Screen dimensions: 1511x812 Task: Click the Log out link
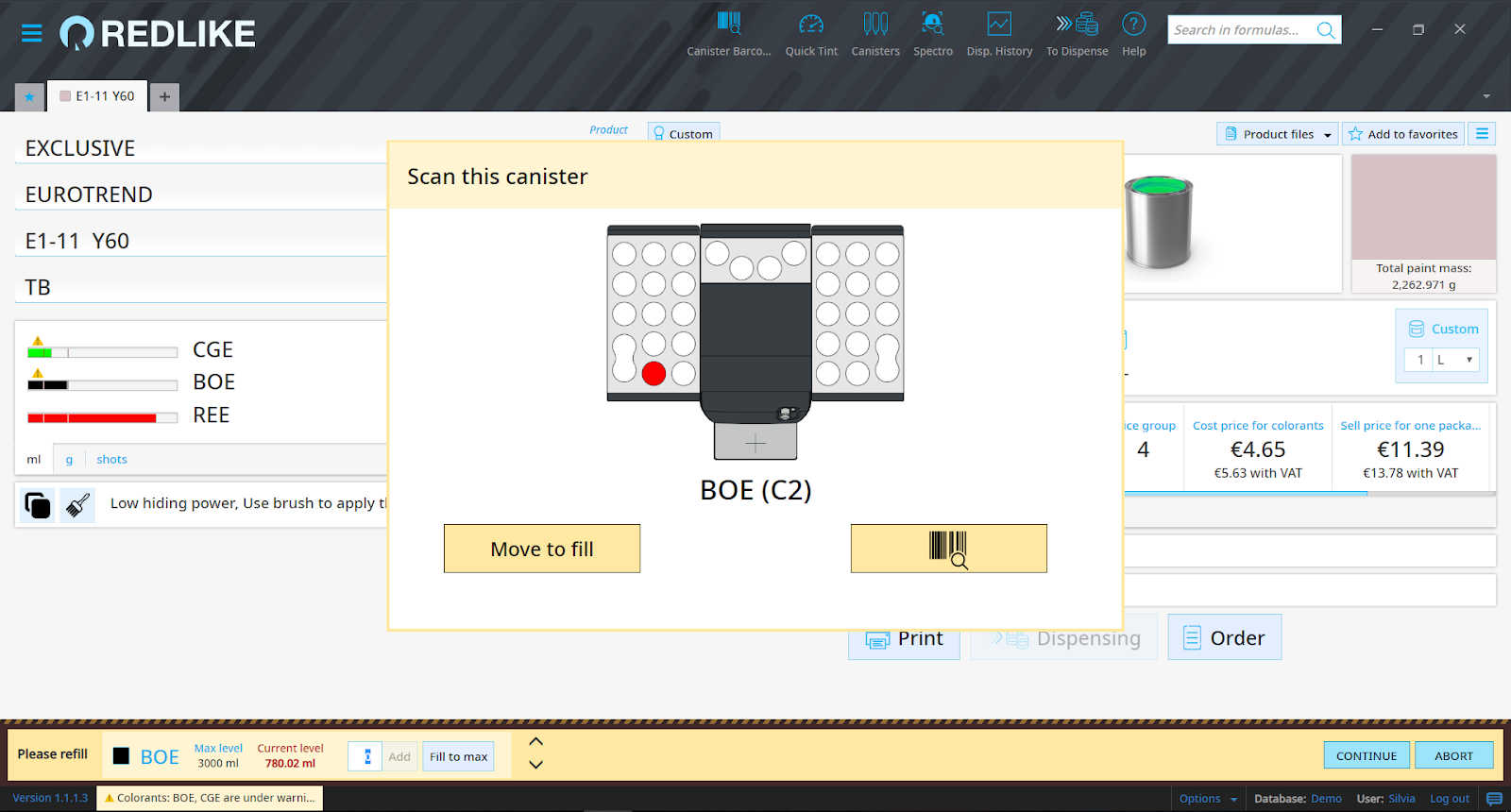pyautogui.click(x=1450, y=799)
